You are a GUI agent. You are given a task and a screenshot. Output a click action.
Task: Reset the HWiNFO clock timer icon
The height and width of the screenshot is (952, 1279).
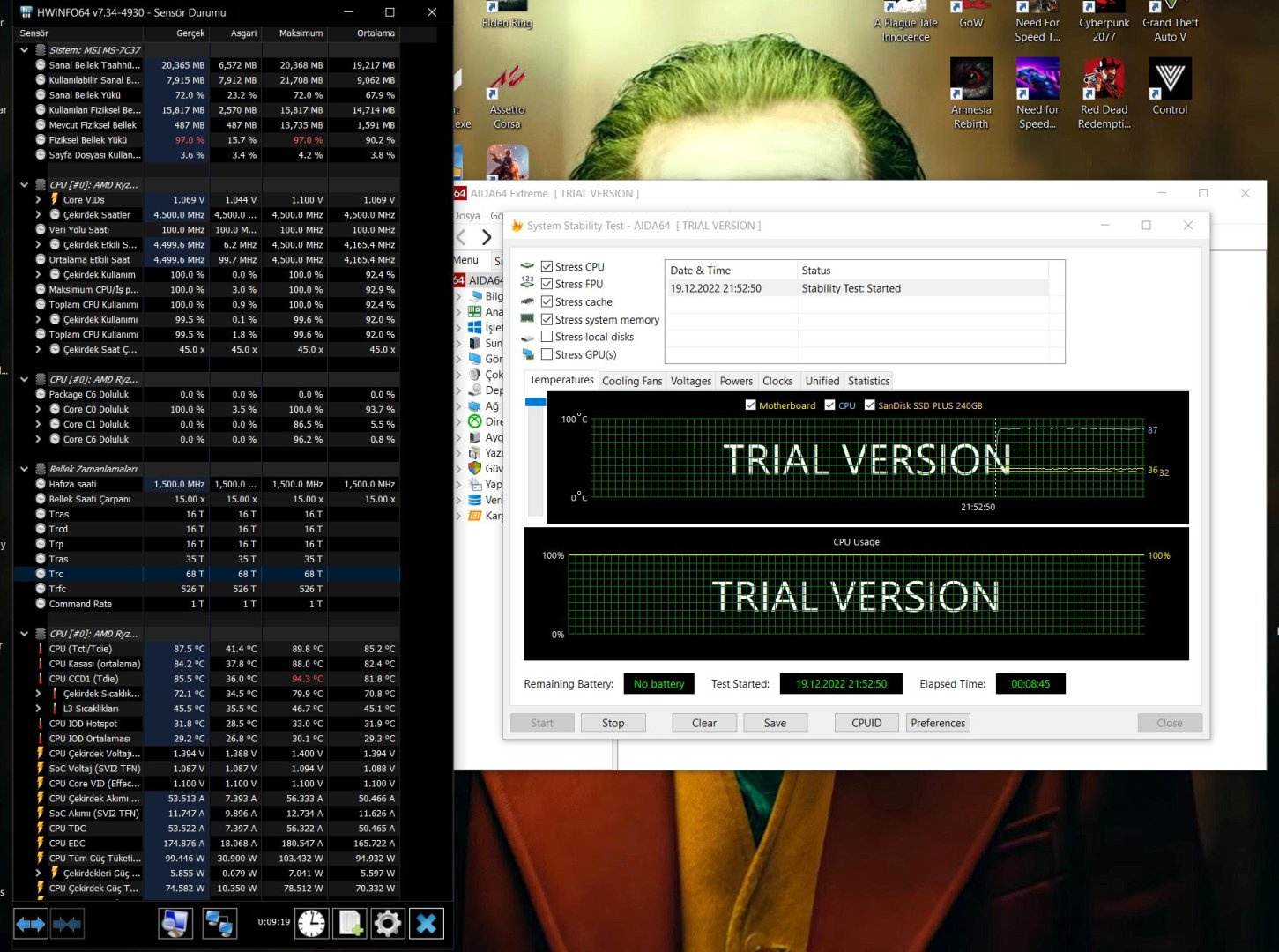tap(311, 923)
